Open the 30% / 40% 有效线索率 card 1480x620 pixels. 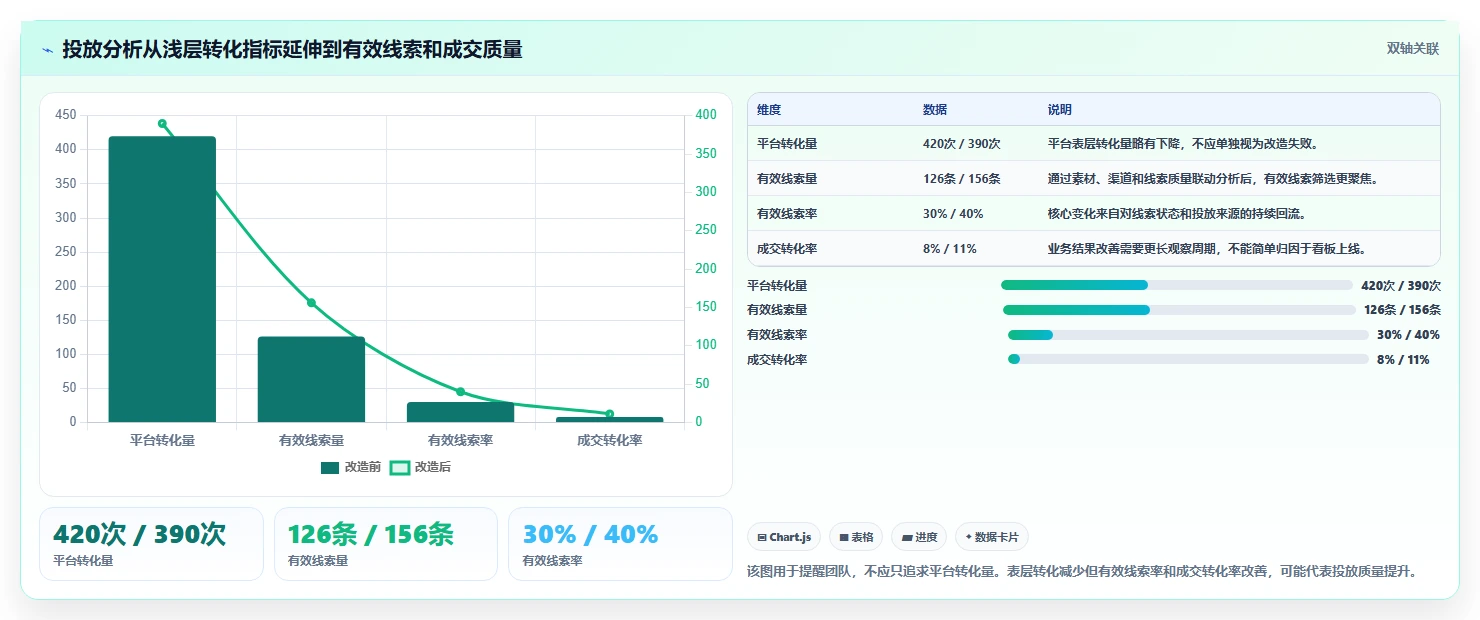click(621, 544)
